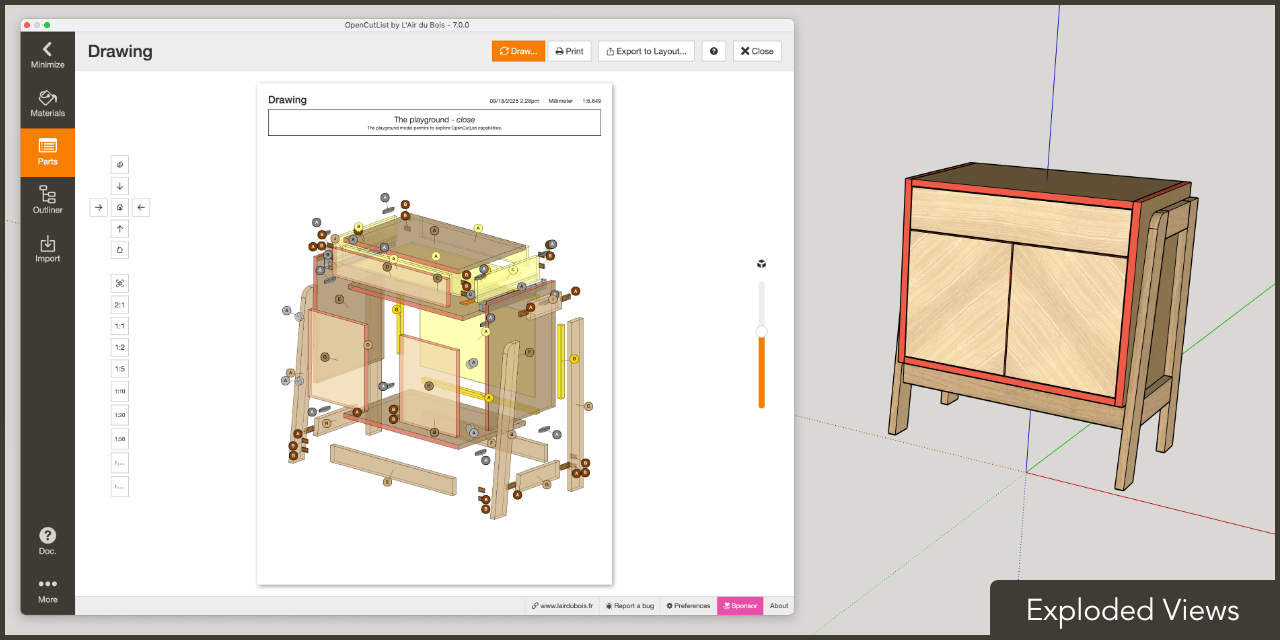Image resolution: width=1280 pixels, height=640 pixels.
Task: Set drawing scale to 1:50
Action: (x=120, y=439)
